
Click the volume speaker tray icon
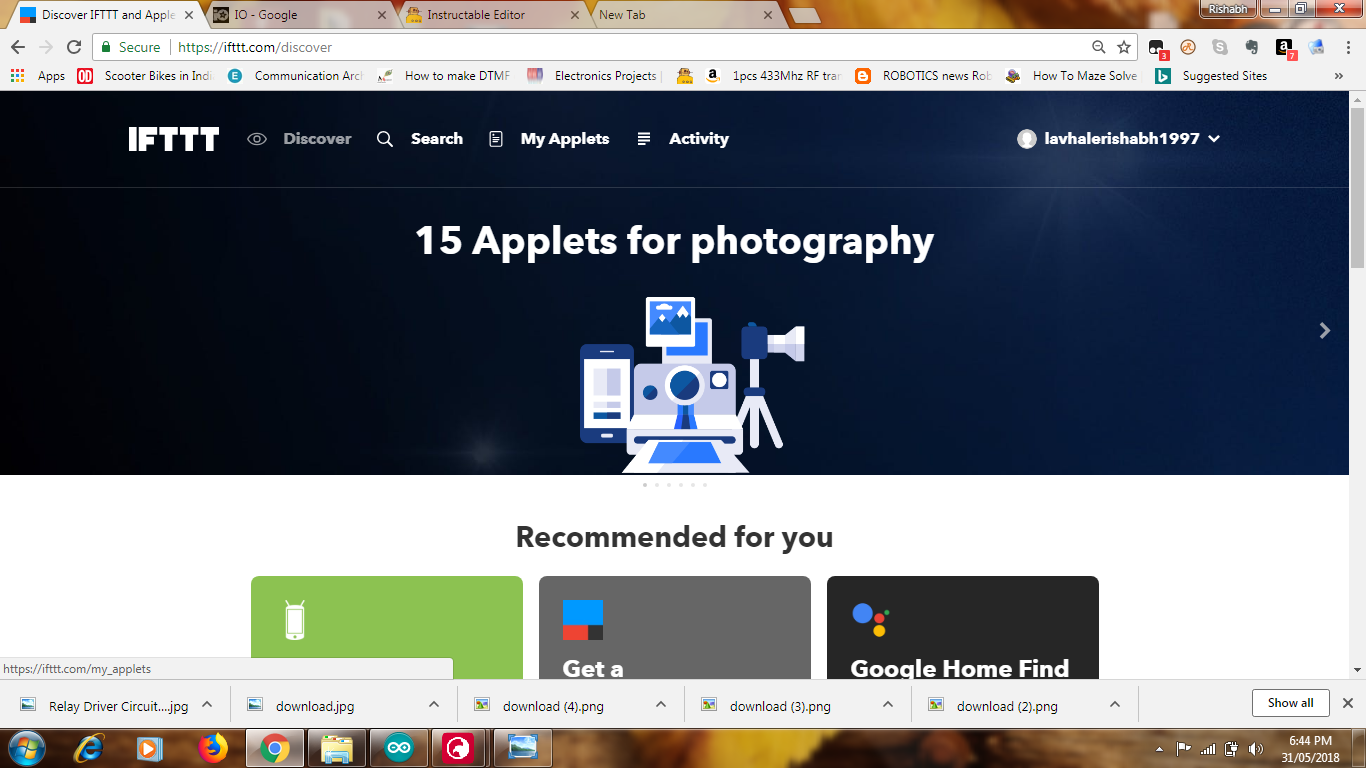tap(1255, 749)
